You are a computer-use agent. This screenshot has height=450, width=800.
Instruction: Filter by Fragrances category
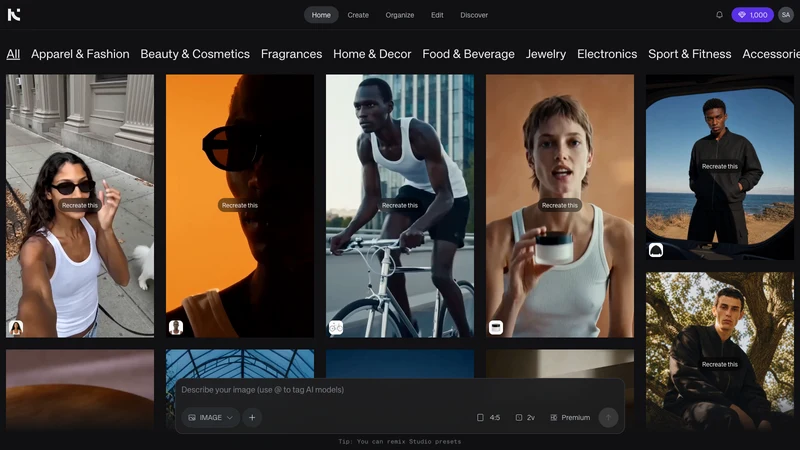[291, 54]
